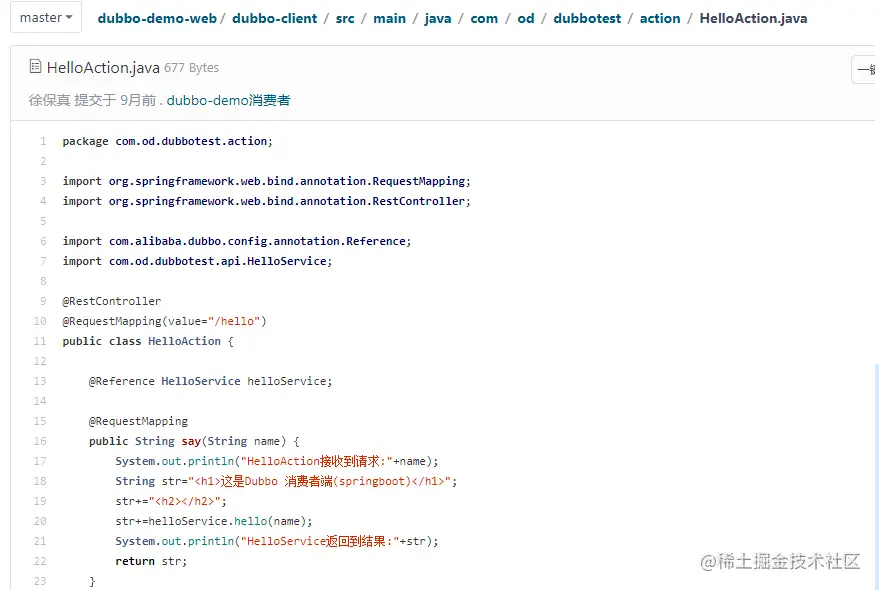Screen dimensions: 879x590
Task: Select line number 10
Action: 40,321
